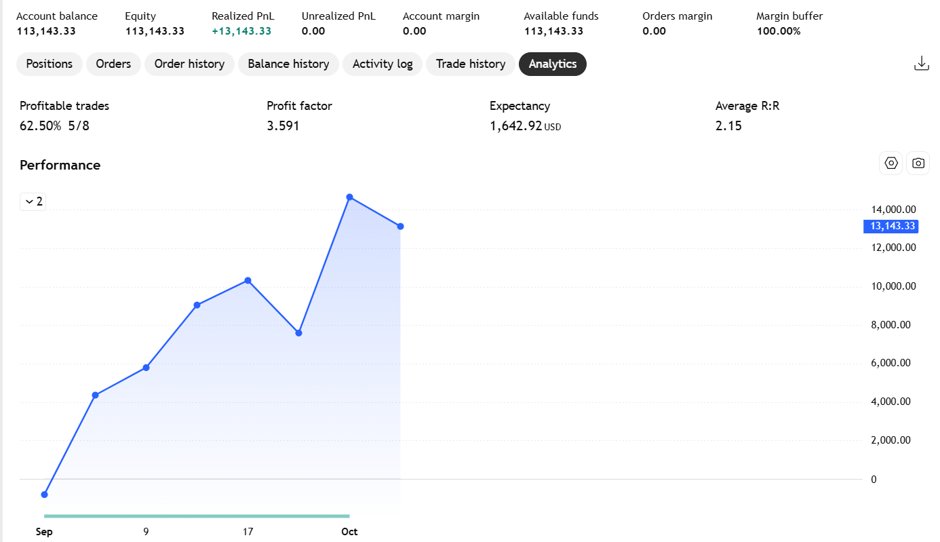Click the chart's highest data point
940x542 pixels.
[350, 197]
